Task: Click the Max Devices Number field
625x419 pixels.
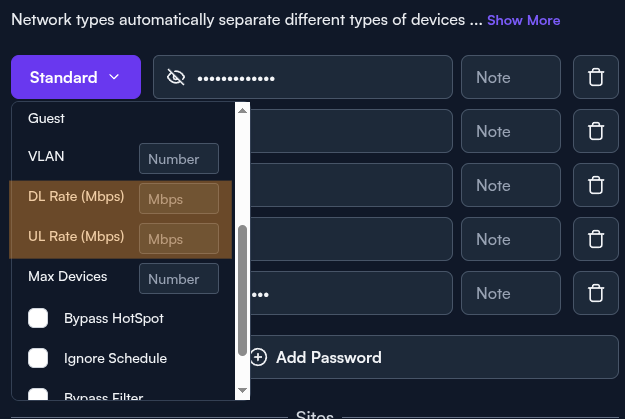Action: (x=179, y=279)
